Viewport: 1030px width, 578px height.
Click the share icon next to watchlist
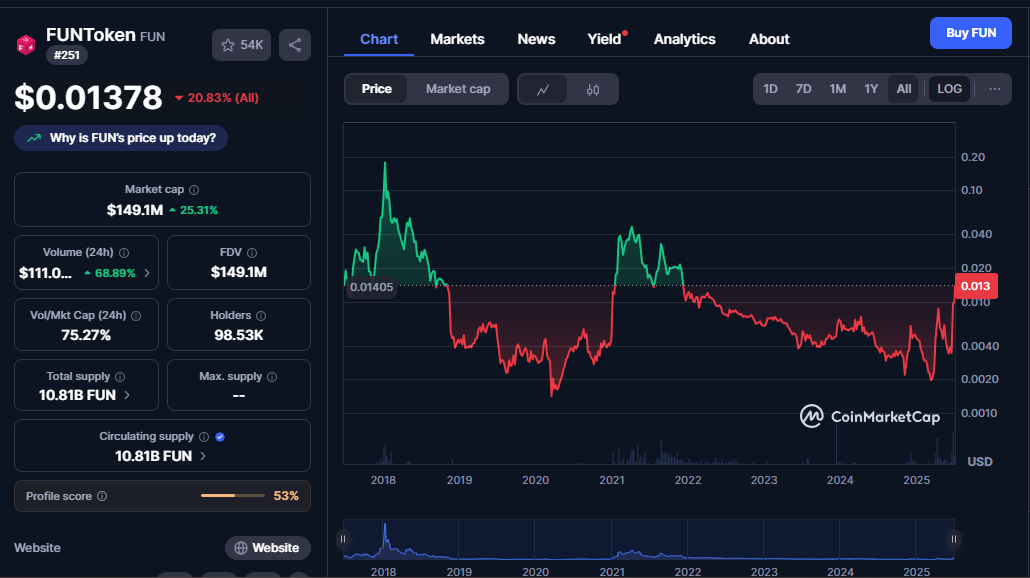point(294,45)
